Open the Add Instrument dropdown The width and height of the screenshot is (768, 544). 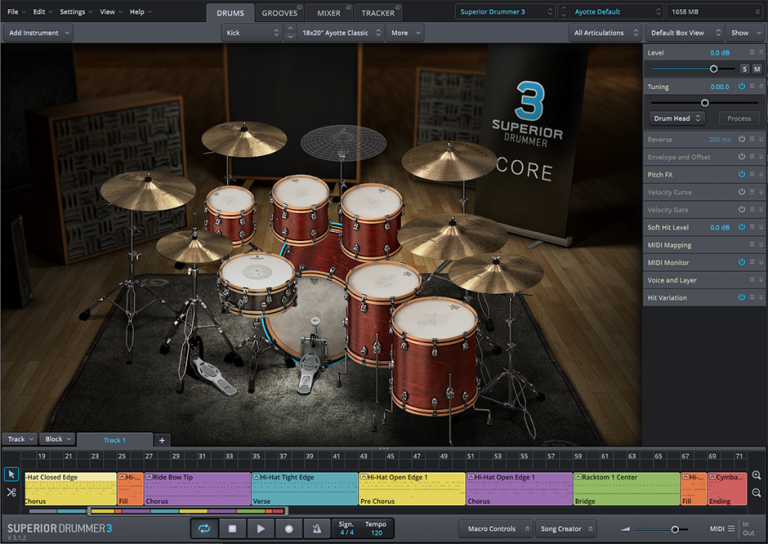coord(39,33)
